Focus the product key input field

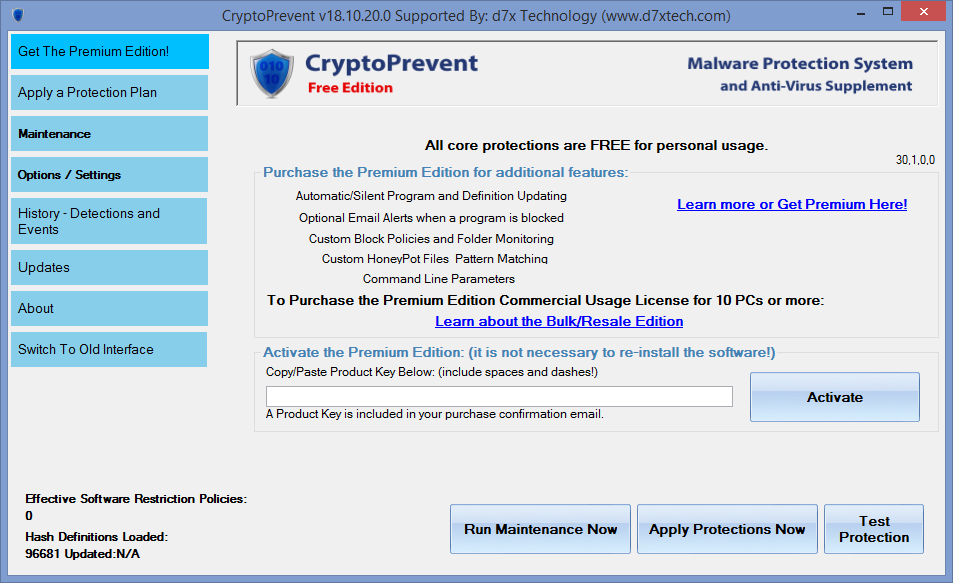499,396
